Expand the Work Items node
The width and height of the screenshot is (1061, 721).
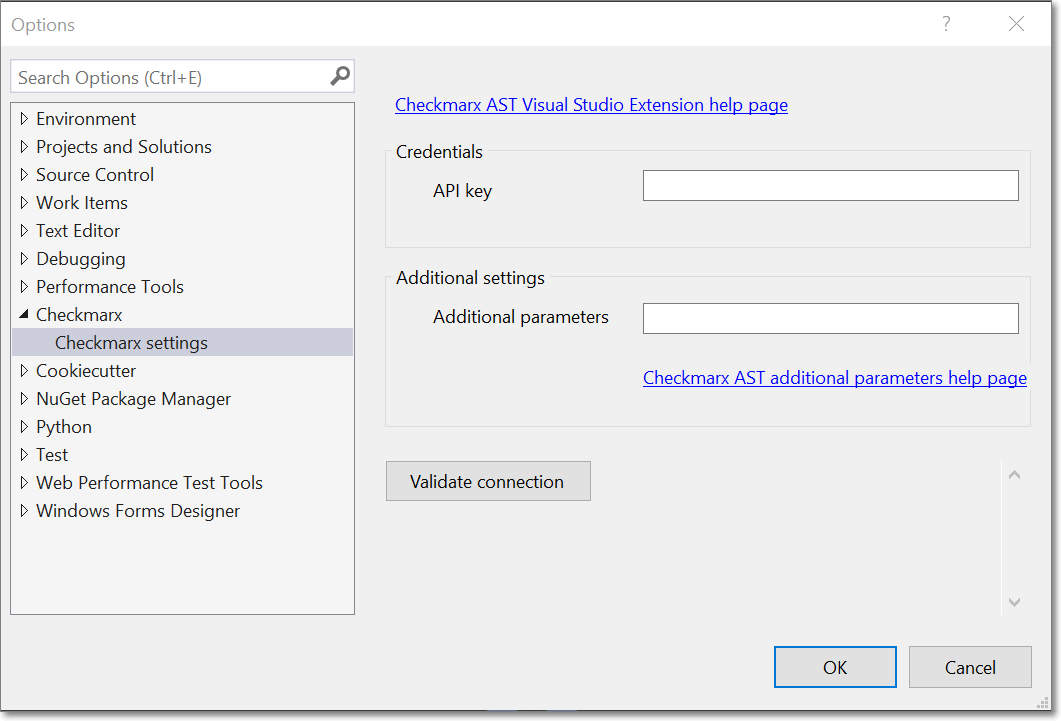[24, 203]
